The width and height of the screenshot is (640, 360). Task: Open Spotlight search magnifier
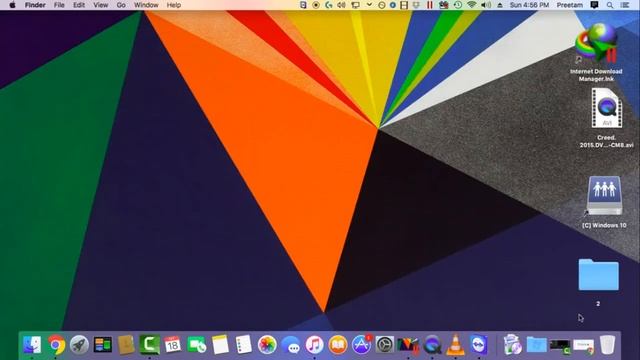610,5
